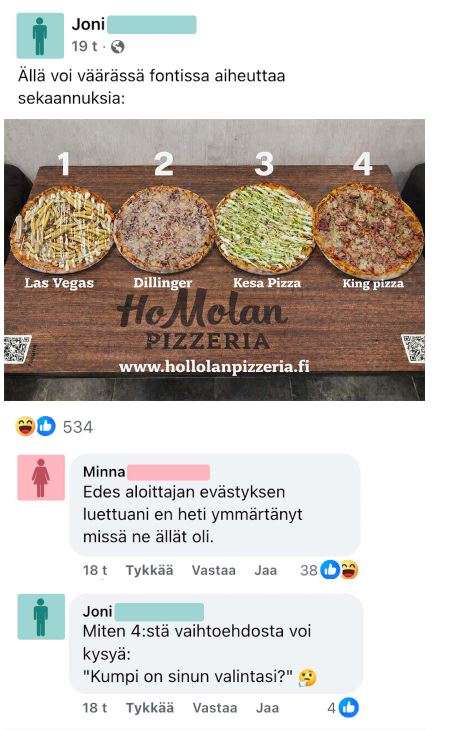The height and width of the screenshot is (730, 470).
Task: Open the 534 reactions count
Action: tap(78, 427)
